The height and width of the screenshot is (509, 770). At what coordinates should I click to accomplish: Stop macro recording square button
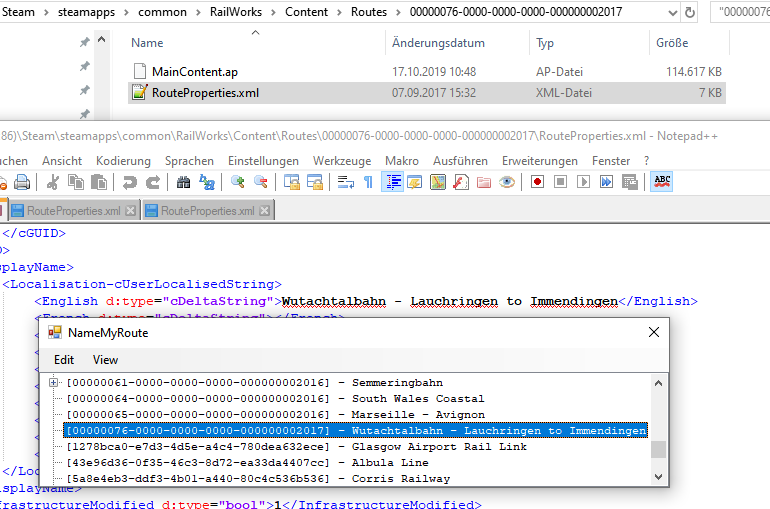tap(560, 182)
